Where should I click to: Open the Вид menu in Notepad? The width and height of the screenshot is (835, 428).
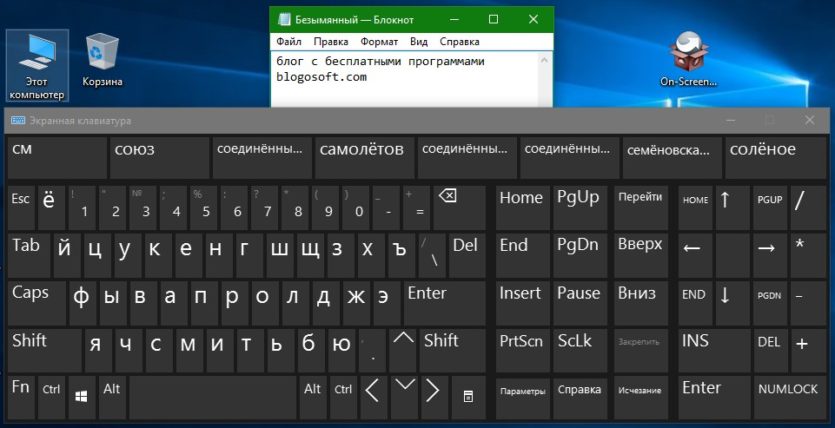pos(419,42)
